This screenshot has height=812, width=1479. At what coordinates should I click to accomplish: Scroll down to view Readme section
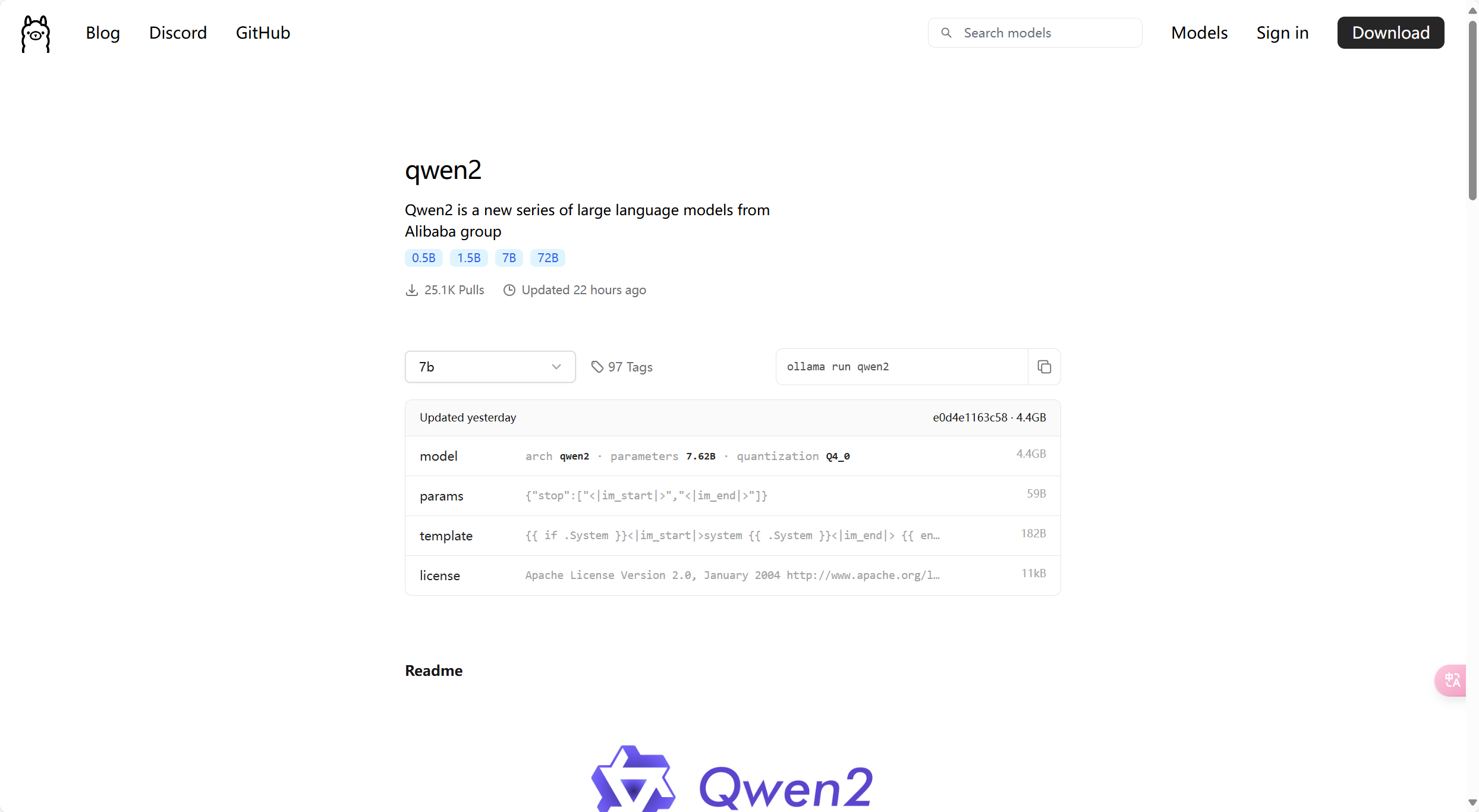point(434,671)
